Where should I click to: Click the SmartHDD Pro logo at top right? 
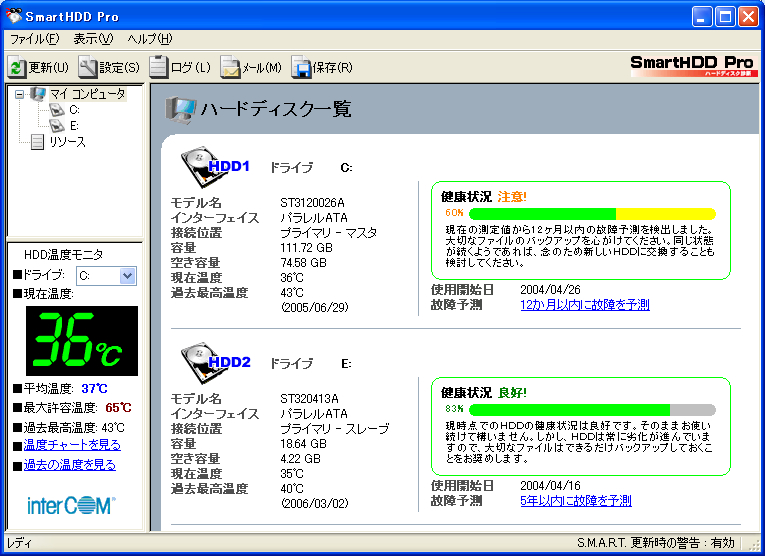click(x=693, y=66)
